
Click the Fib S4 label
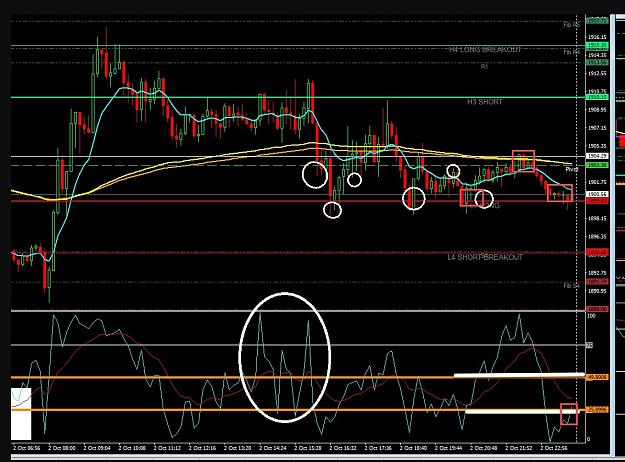[x=572, y=285]
